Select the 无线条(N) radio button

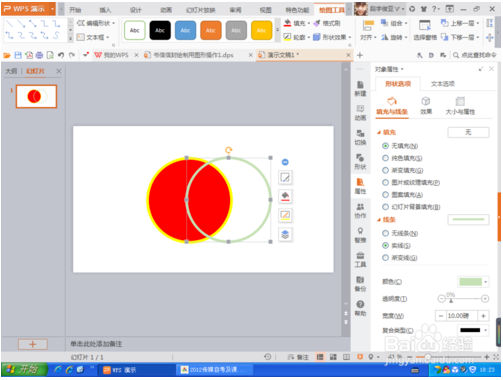(x=385, y=233)
